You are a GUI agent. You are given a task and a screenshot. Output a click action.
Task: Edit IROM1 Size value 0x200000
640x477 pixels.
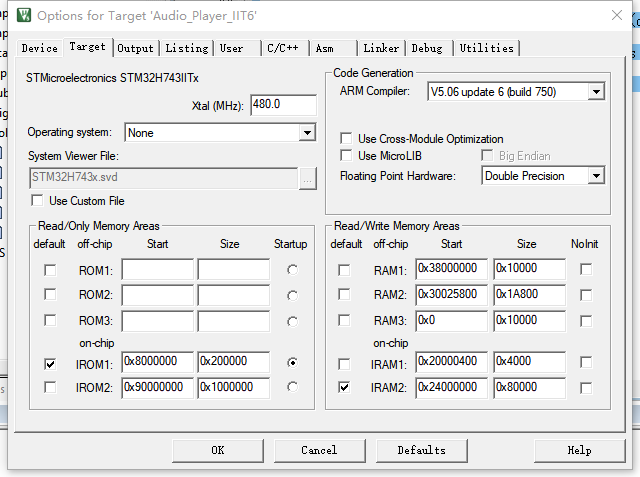[x=234, y=362]
